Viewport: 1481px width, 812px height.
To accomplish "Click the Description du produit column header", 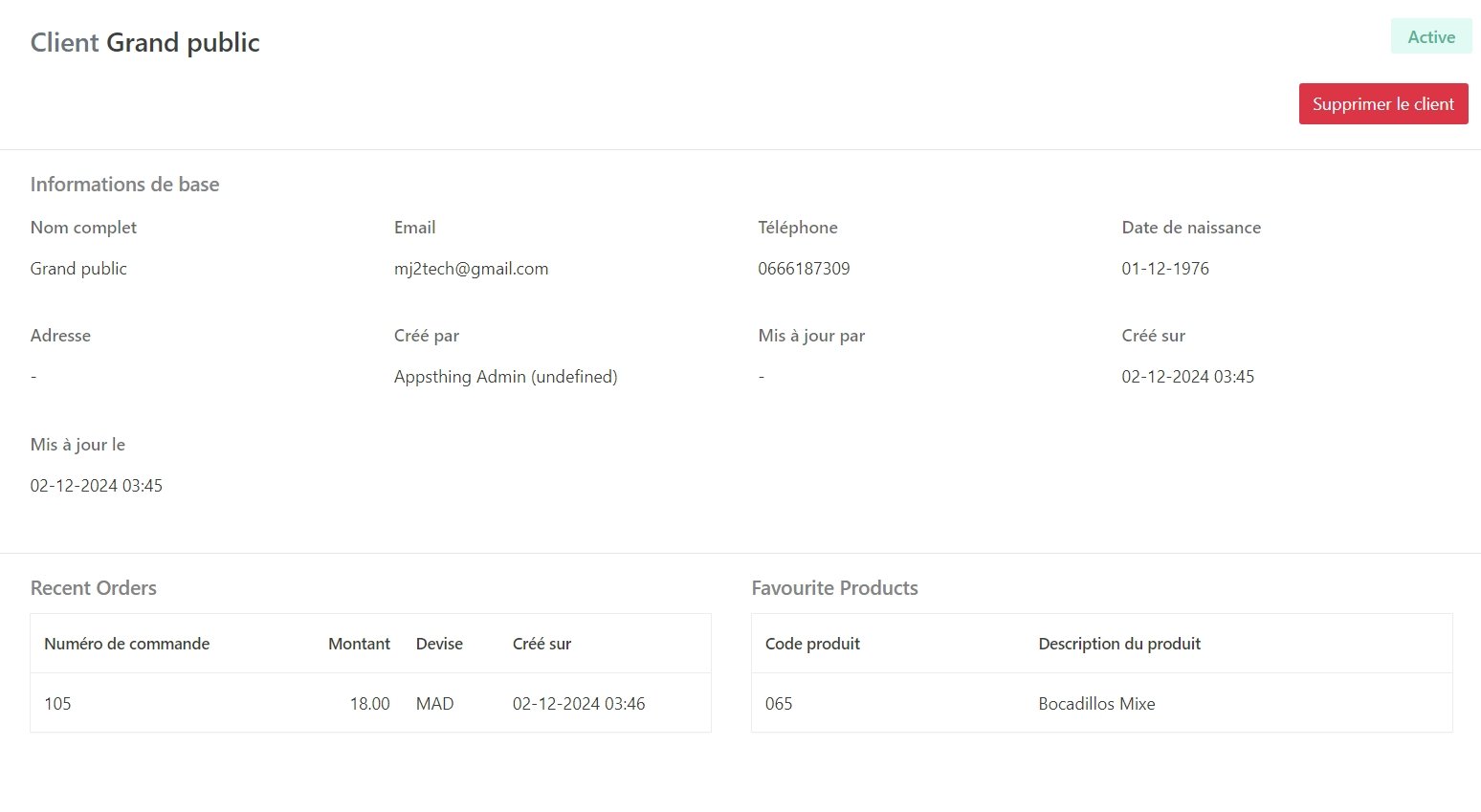I will pyautogui.click(x=1118, y=644).
